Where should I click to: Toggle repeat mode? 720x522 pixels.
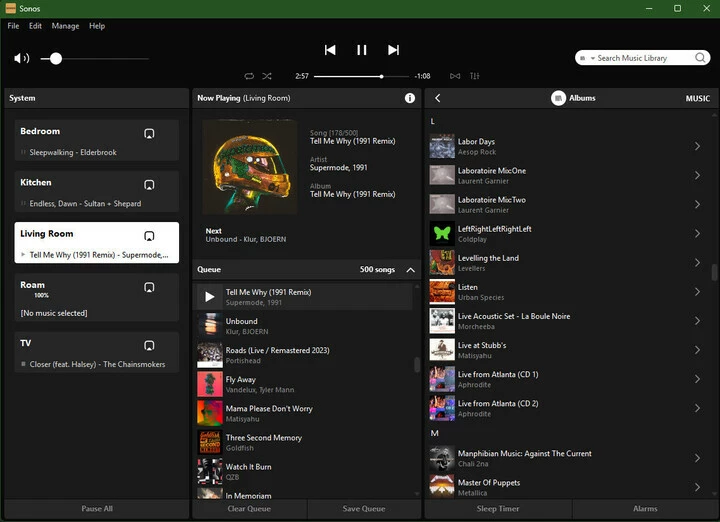click(249, 76)
